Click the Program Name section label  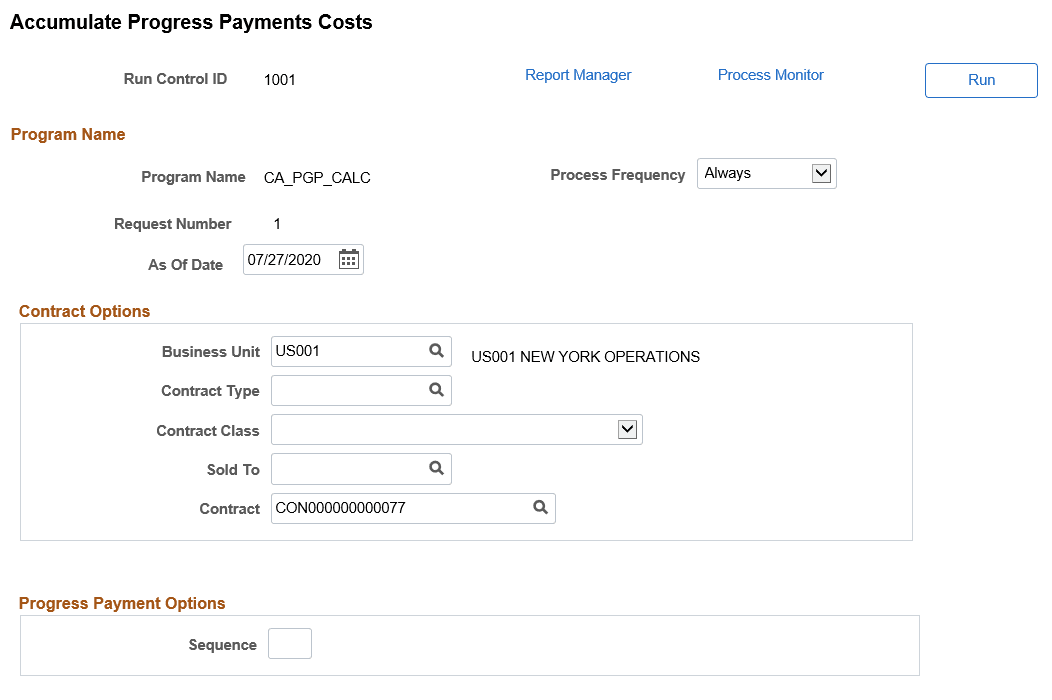67,134
